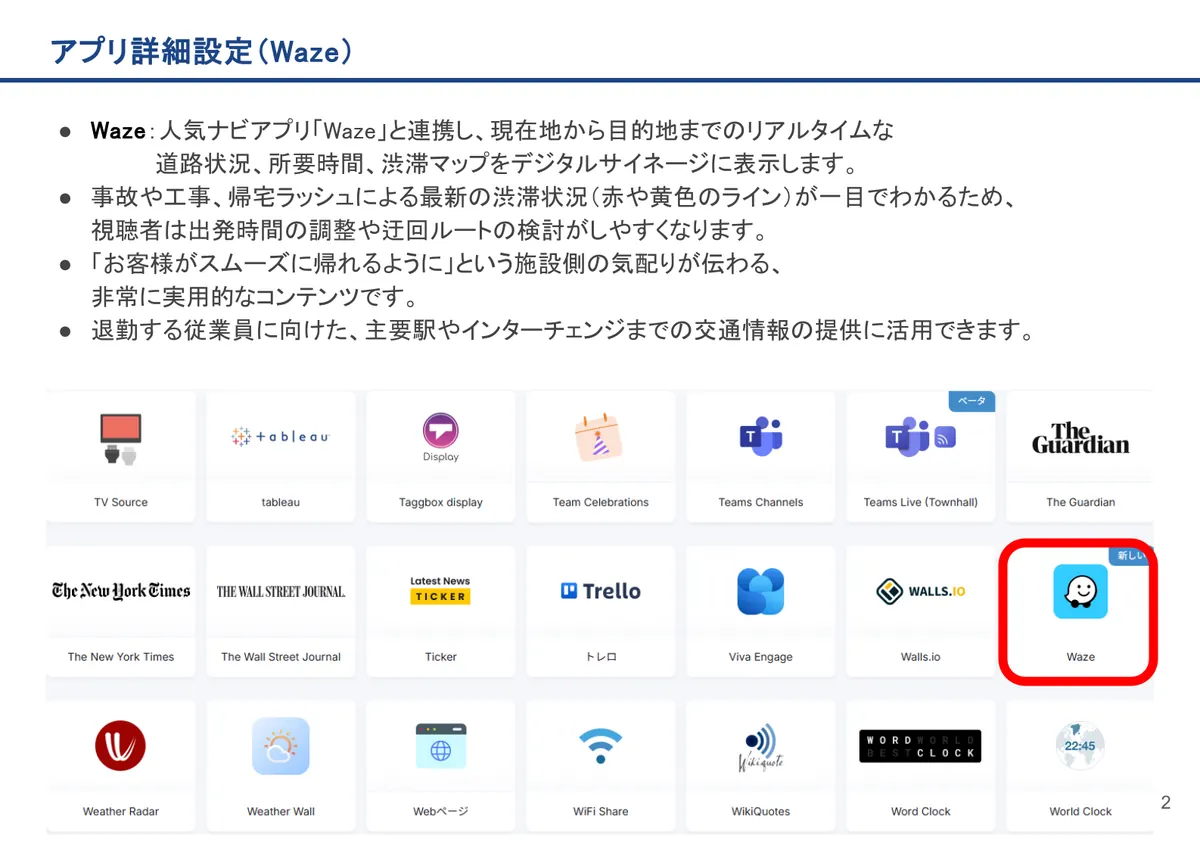
Task: Select the tableau app logo
Action: point(281,437)
